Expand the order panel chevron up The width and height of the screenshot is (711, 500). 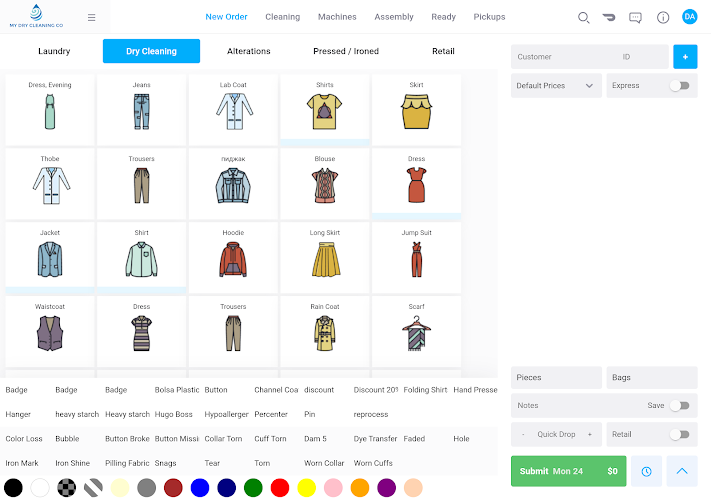pos(682,471)
